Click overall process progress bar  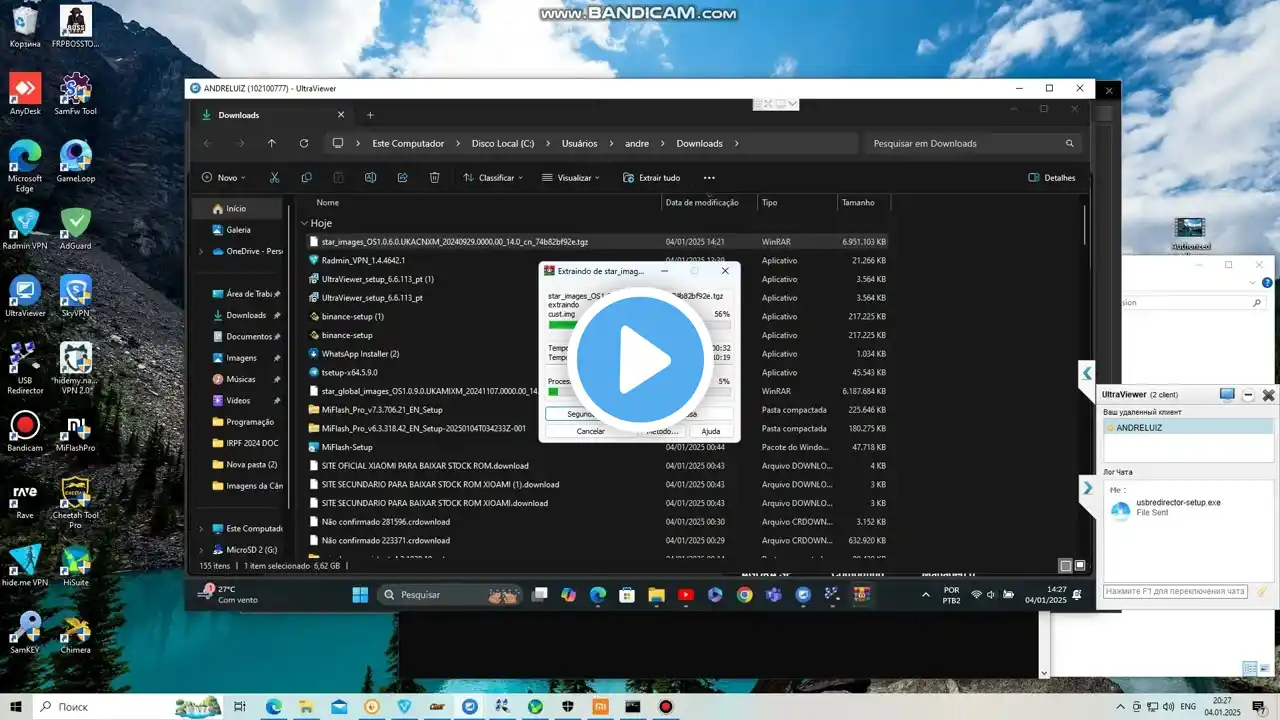click(x=639, y=391)
